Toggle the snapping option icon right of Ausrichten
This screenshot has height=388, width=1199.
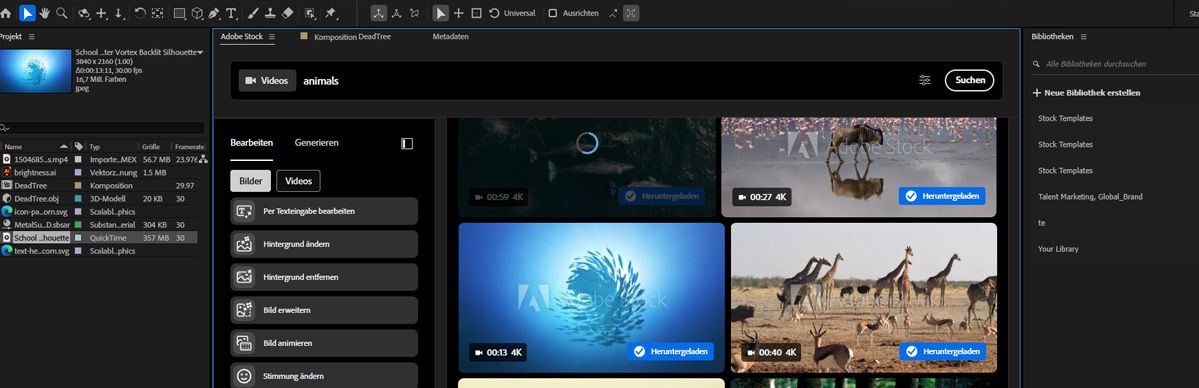(x=614, y=13)
